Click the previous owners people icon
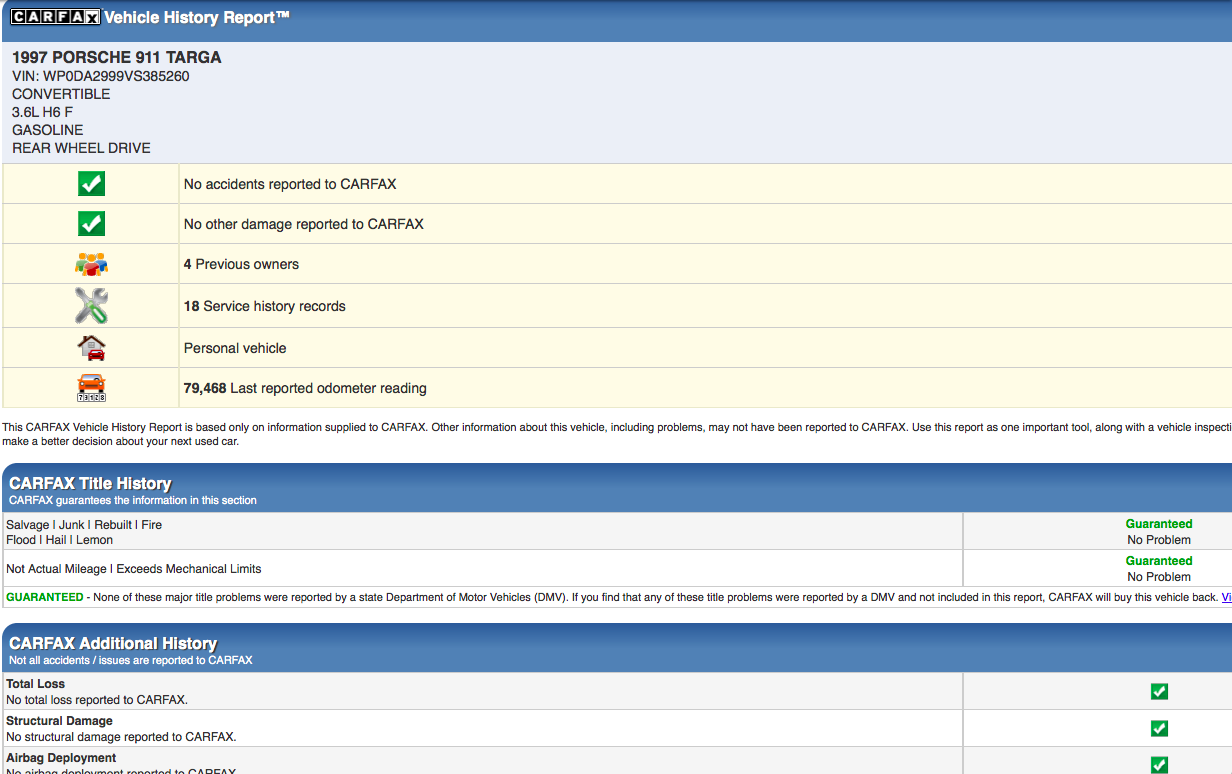Screen dimensions: 1232x774 [x=91, y=264]
